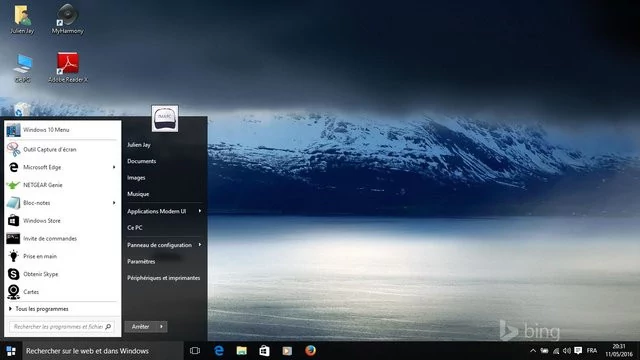Image resolution: width=640 pixels, height=360 pixels.
Task: Click the Cartes webcam-like icon
Action: tap(13, 292)
